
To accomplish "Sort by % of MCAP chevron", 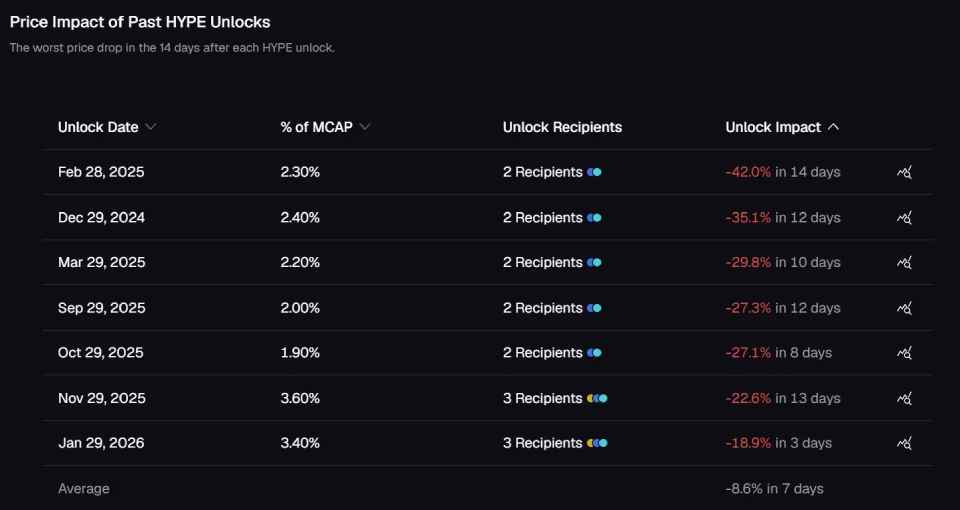I will [365, 127].
